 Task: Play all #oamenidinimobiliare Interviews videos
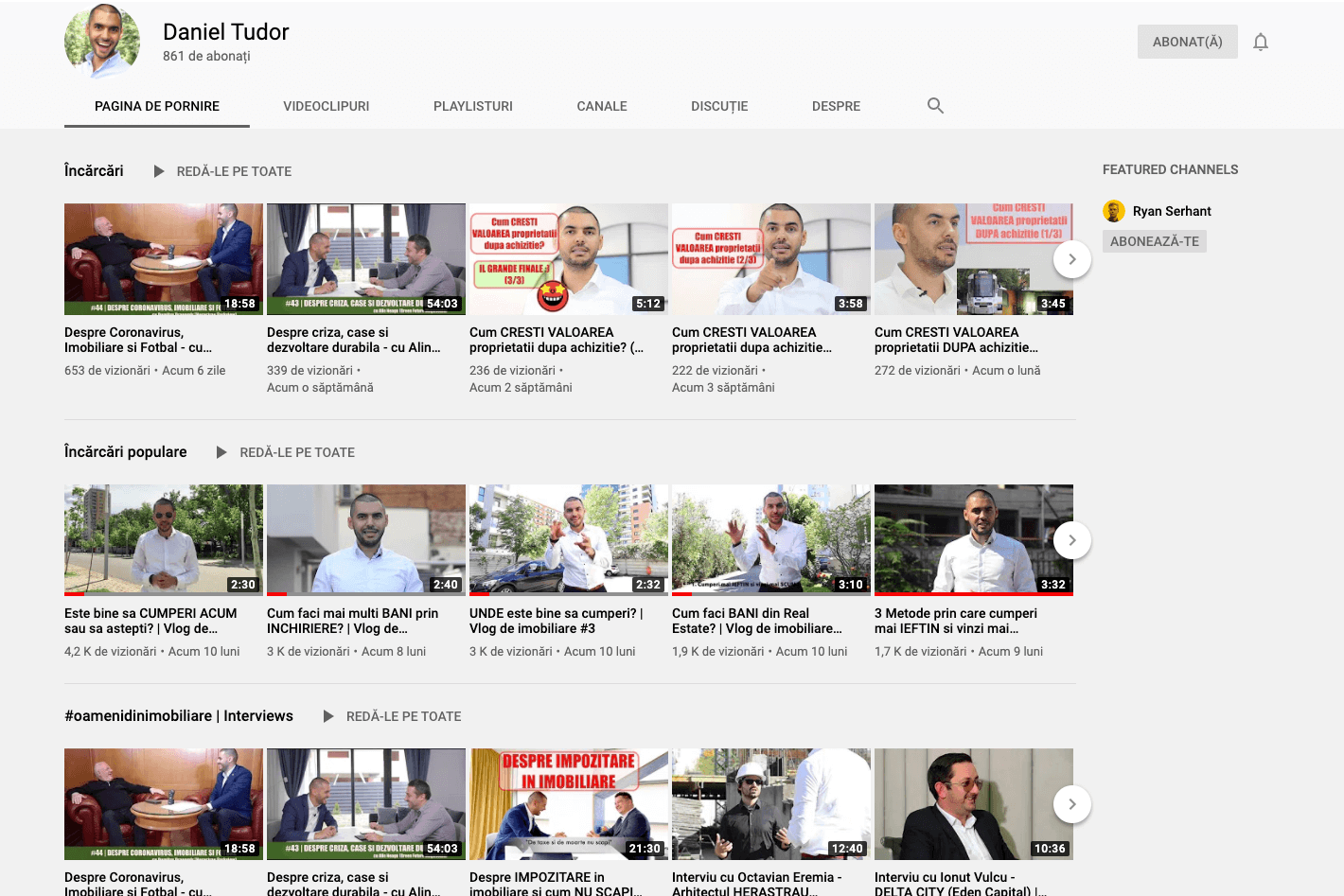[393, 716]
